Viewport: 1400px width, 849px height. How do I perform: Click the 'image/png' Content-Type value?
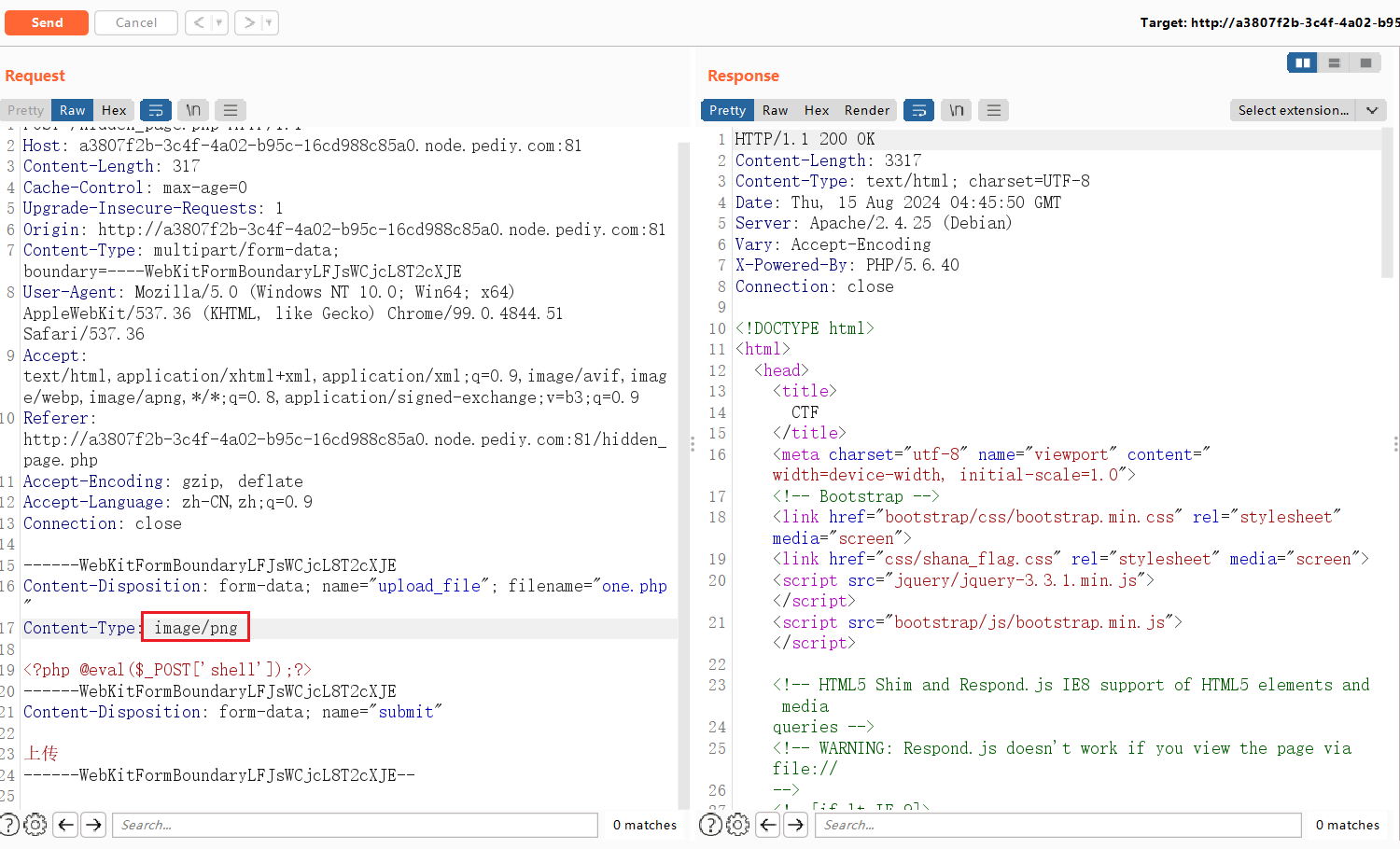196,628
